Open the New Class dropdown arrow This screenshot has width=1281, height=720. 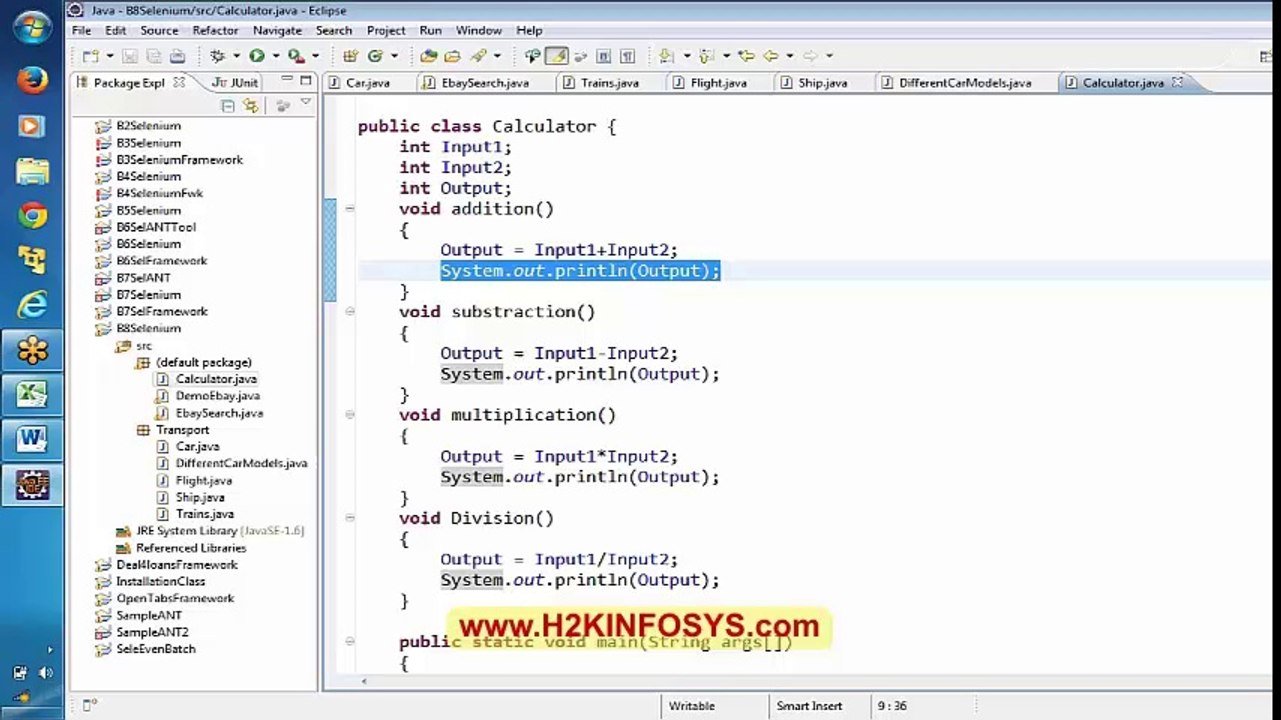click(394, 56)
